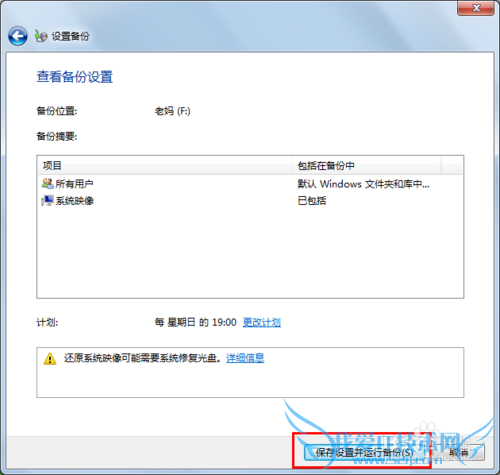
Task: Click the 设置备份 window title text
Action: tap(70, 36)
